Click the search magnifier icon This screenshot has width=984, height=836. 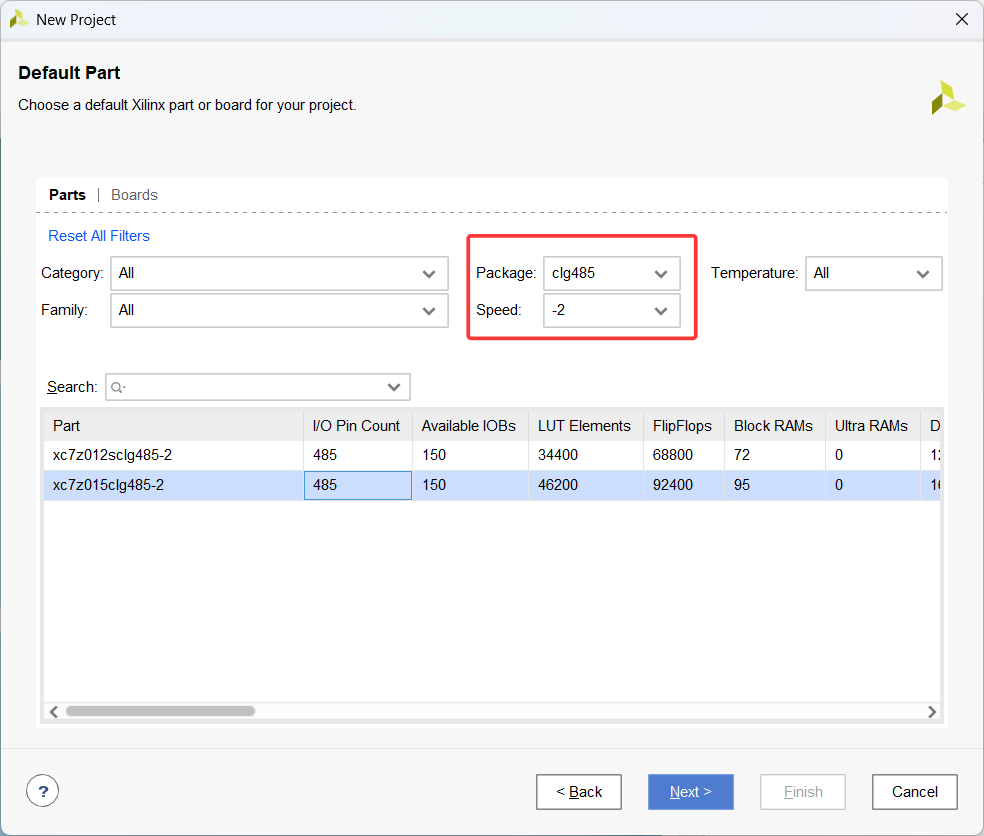point(117,387)
